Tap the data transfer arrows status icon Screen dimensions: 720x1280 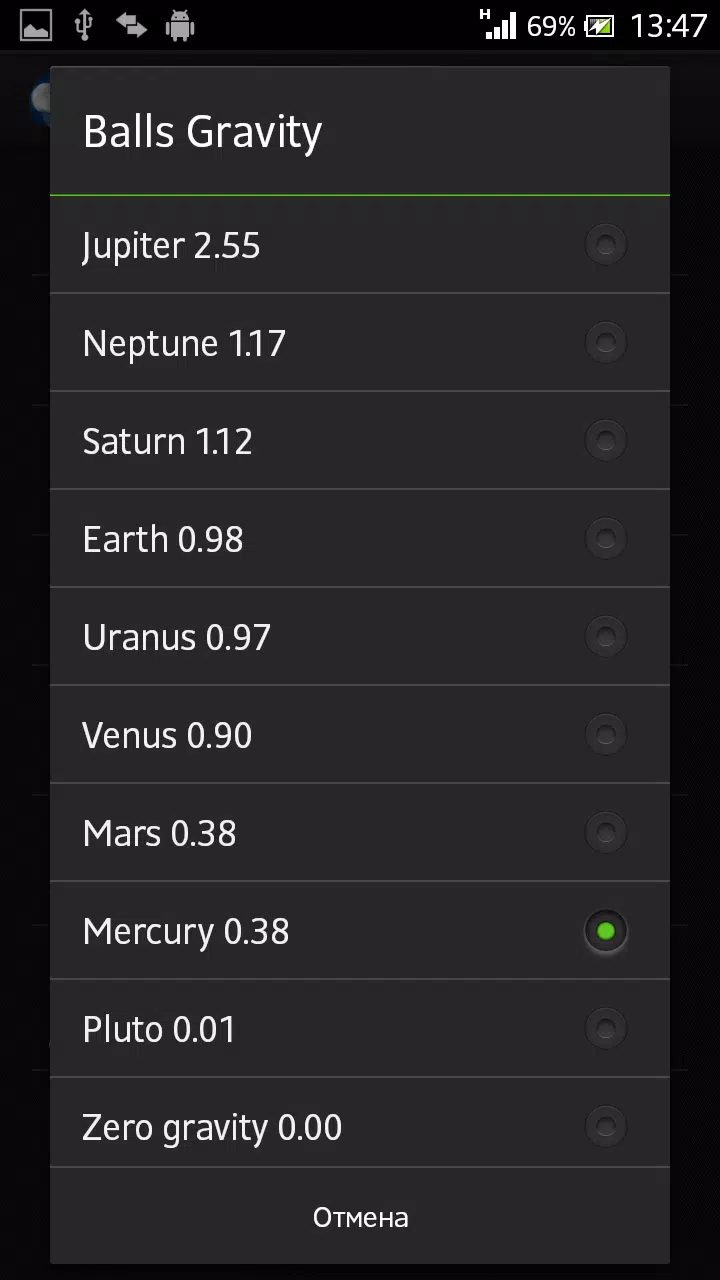(132, 26)
